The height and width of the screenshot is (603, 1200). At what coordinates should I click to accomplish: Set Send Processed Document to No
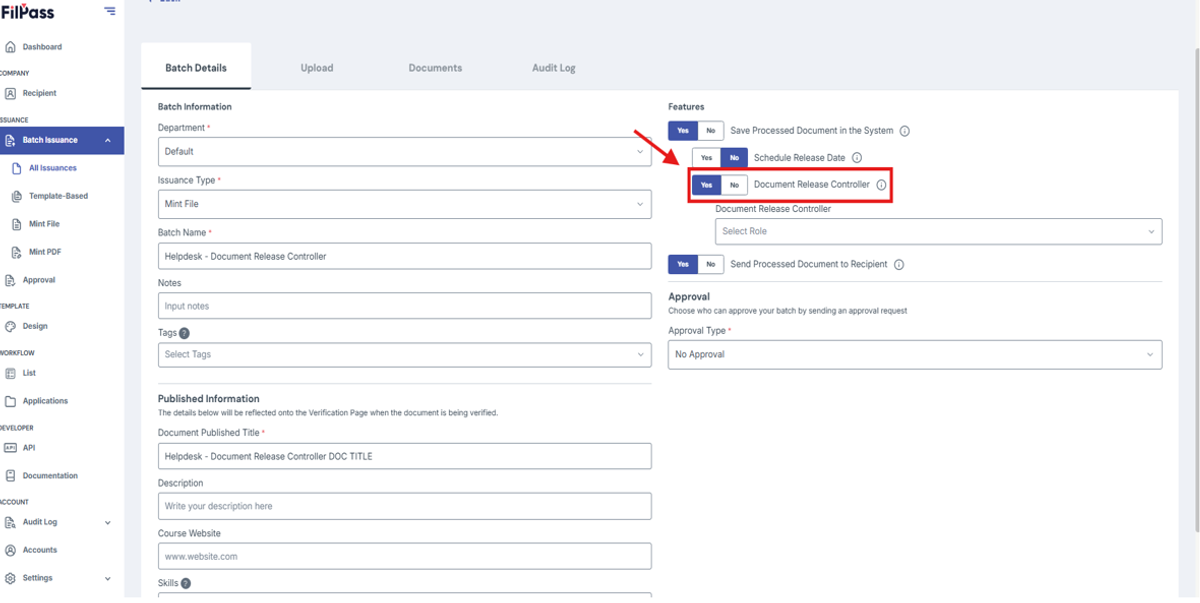[x=710, y=264]
